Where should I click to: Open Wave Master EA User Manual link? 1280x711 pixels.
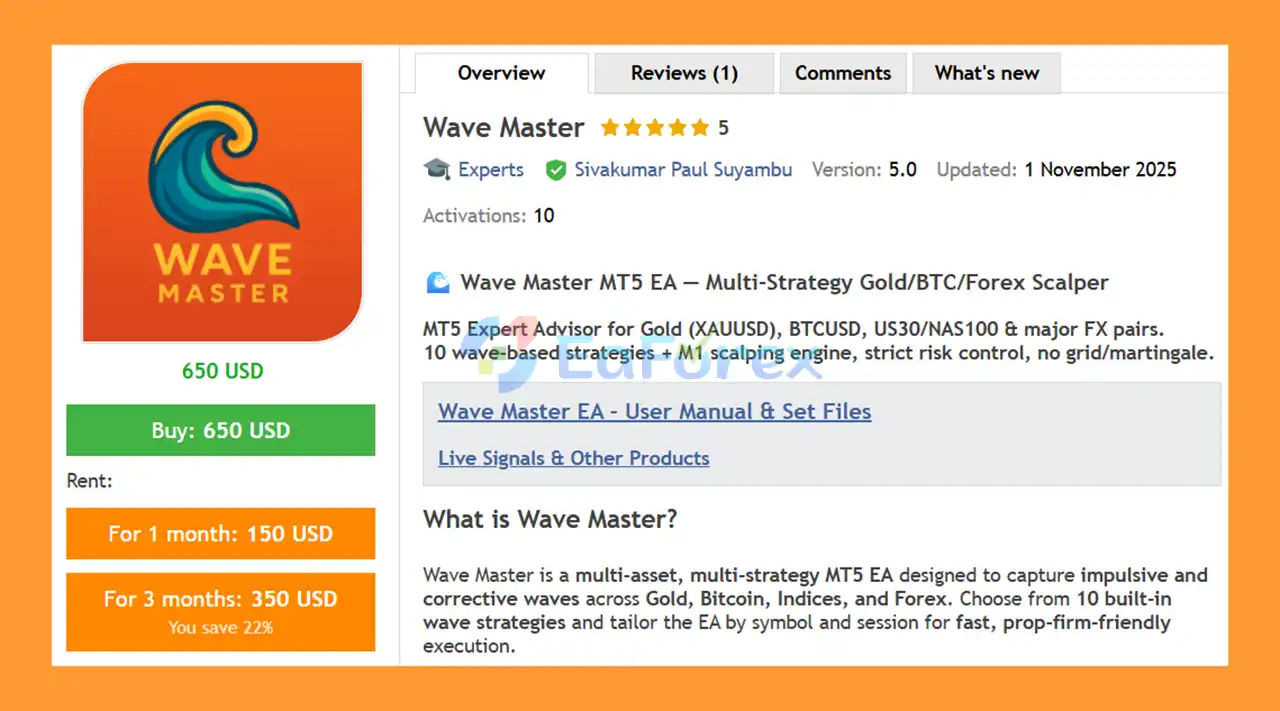(654, 412)
